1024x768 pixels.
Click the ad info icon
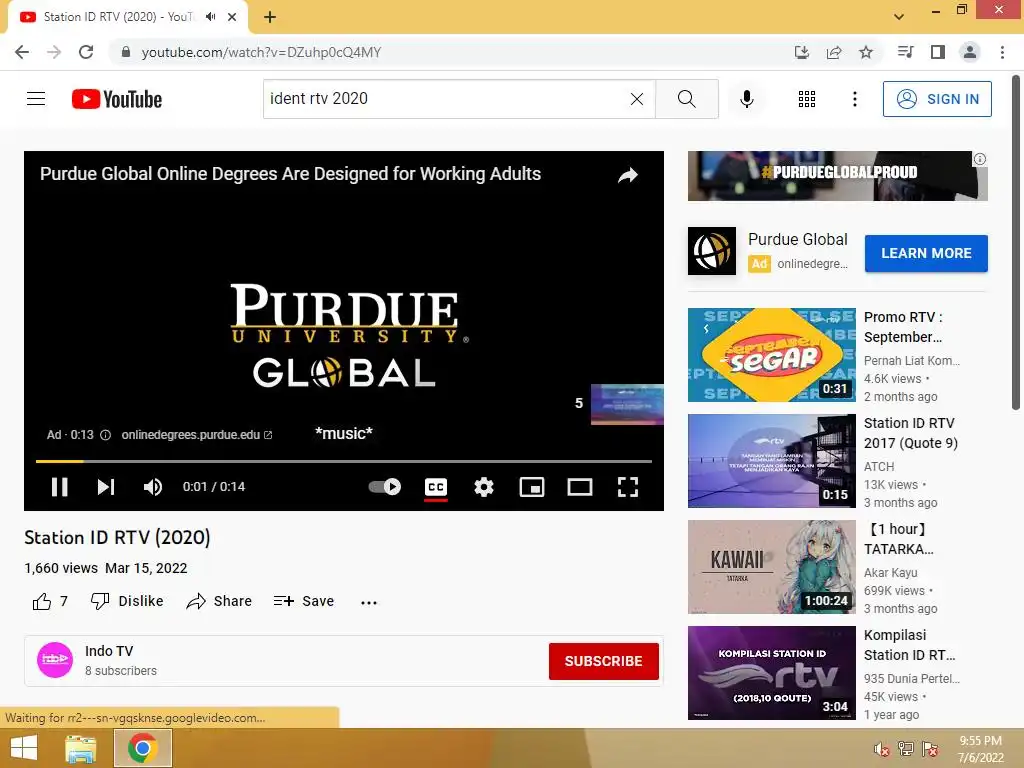point(105,435)
